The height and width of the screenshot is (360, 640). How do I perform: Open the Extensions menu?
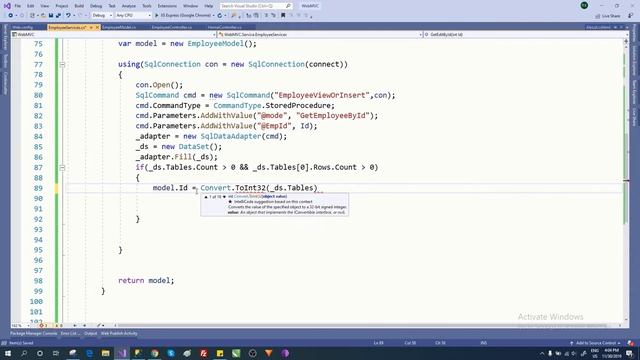pos(167,6)
